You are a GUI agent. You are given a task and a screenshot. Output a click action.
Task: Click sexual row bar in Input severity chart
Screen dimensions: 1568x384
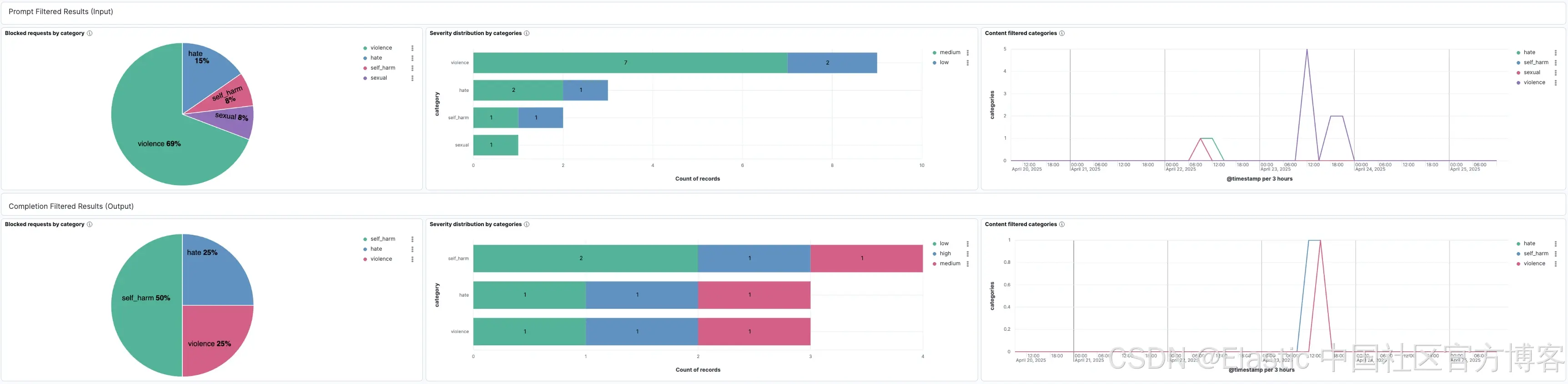(496, 145)
